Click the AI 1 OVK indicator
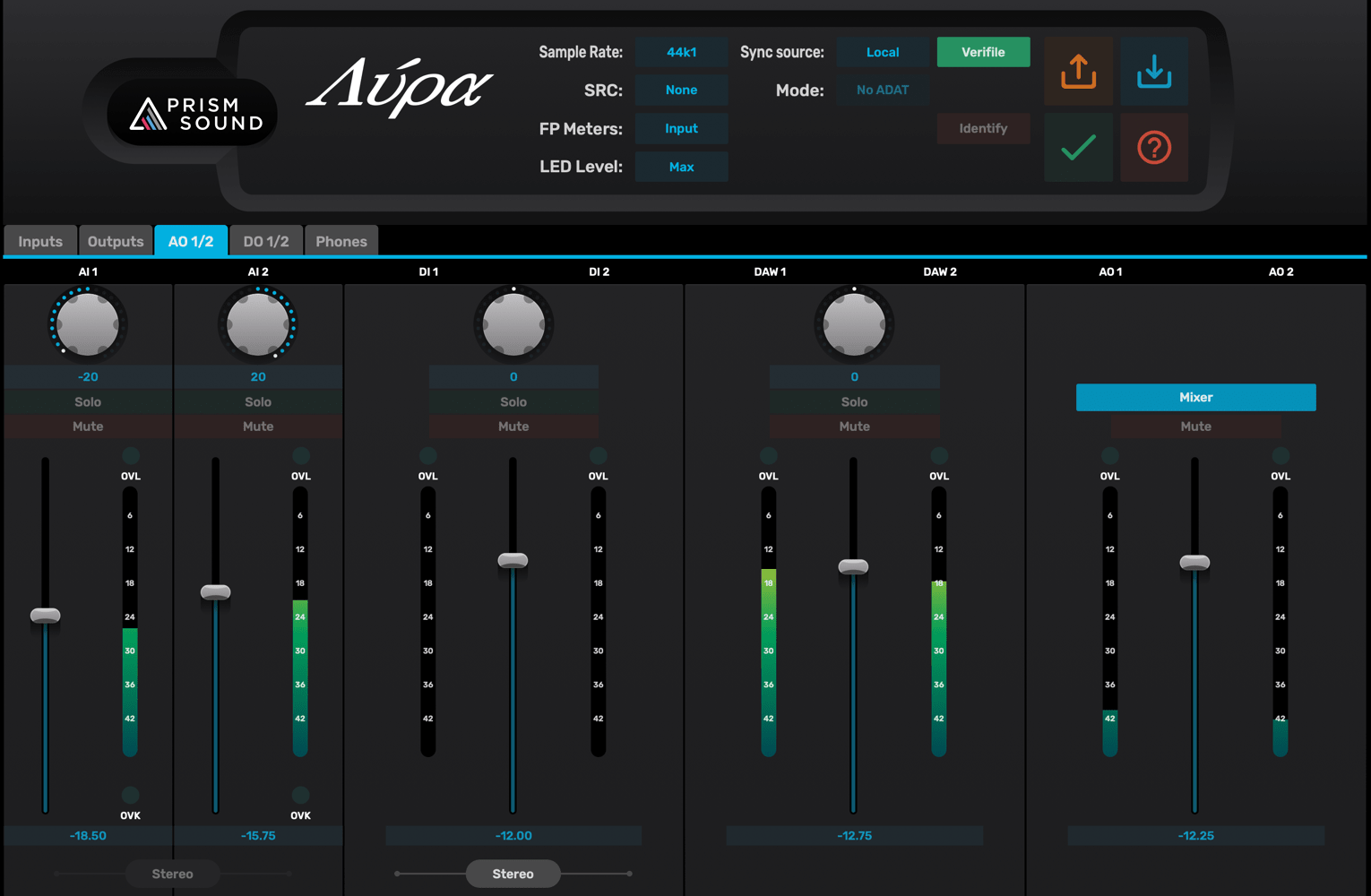 pos(131,795)
